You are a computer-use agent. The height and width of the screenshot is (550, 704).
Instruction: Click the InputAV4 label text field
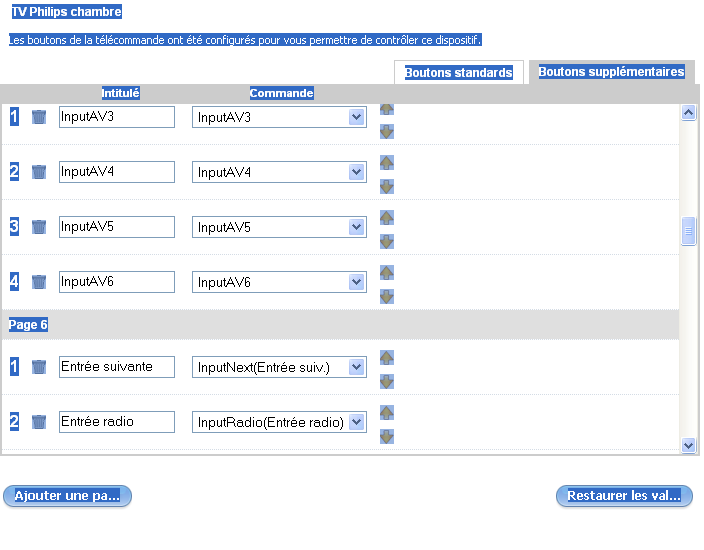click(116, 172)
